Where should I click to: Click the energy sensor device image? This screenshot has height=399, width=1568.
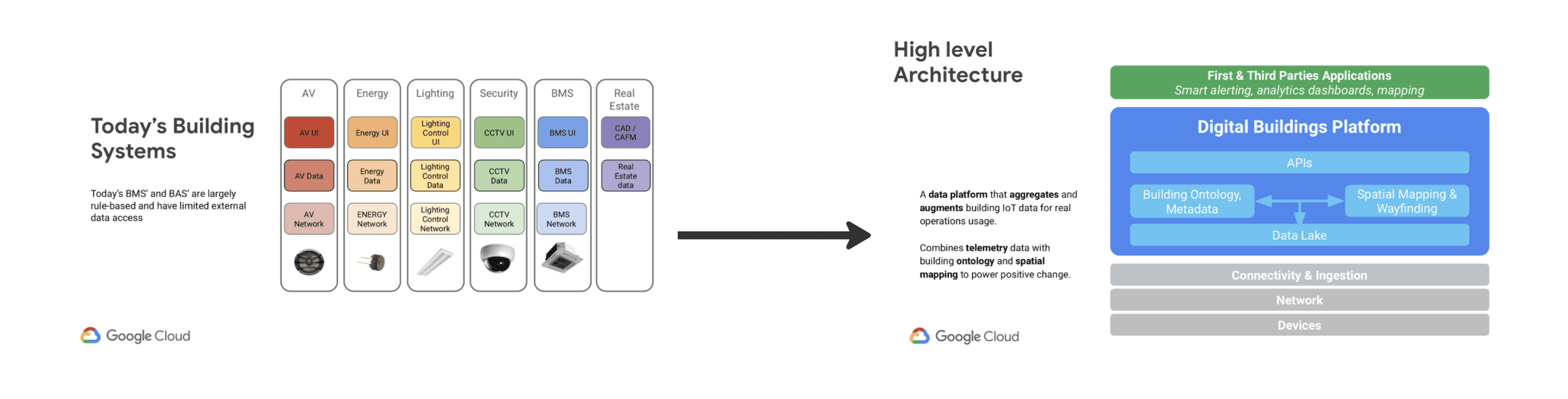tap(373, 262)
